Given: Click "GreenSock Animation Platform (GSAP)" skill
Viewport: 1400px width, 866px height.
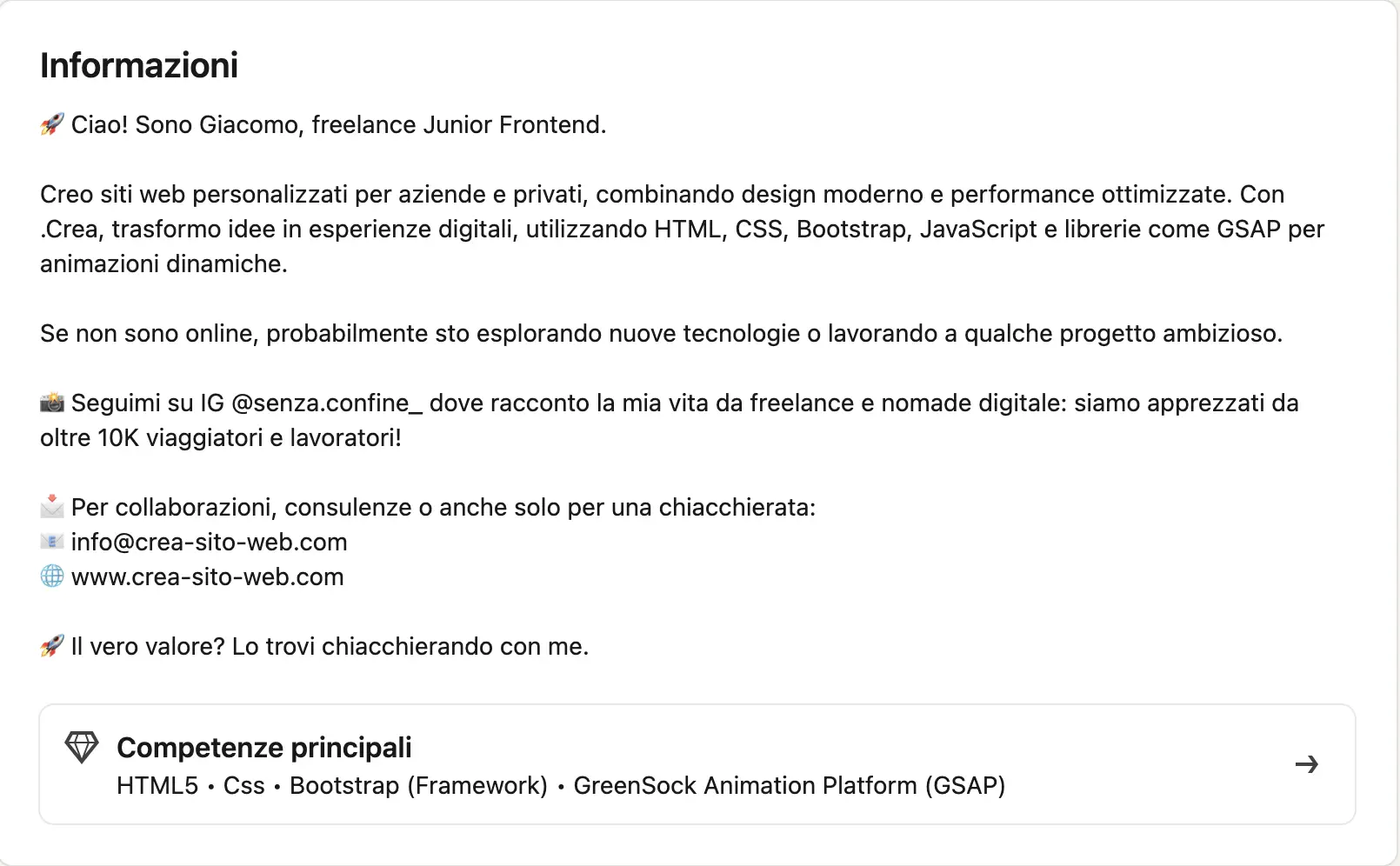Looking at the screenshot, I should point(789,785).
